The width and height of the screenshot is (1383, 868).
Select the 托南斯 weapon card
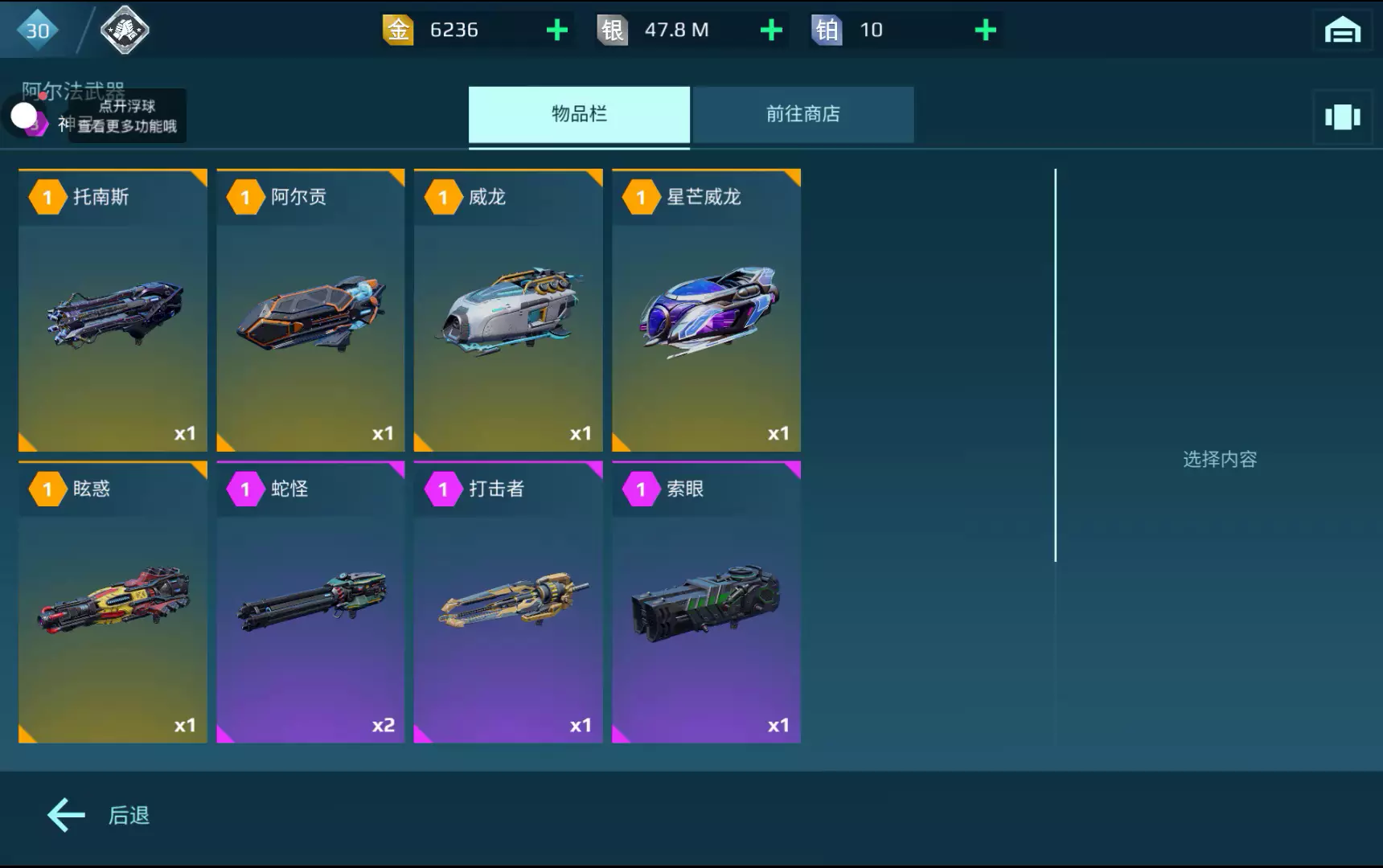(113, 310)
